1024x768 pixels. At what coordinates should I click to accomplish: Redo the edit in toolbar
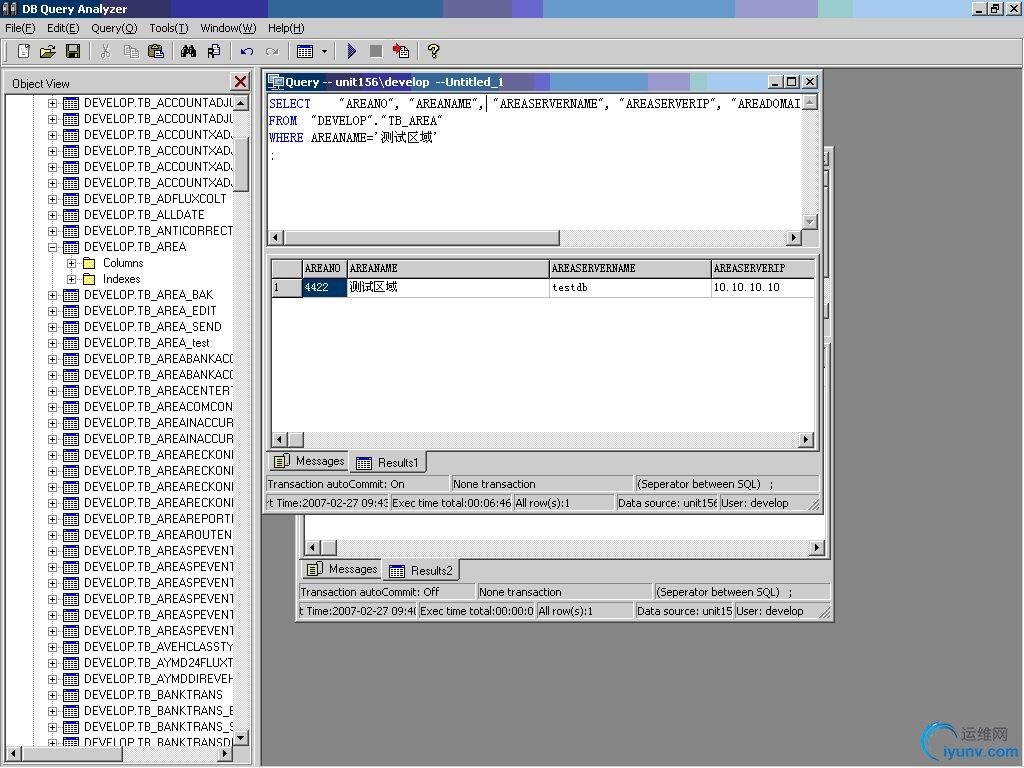[272, 51]
